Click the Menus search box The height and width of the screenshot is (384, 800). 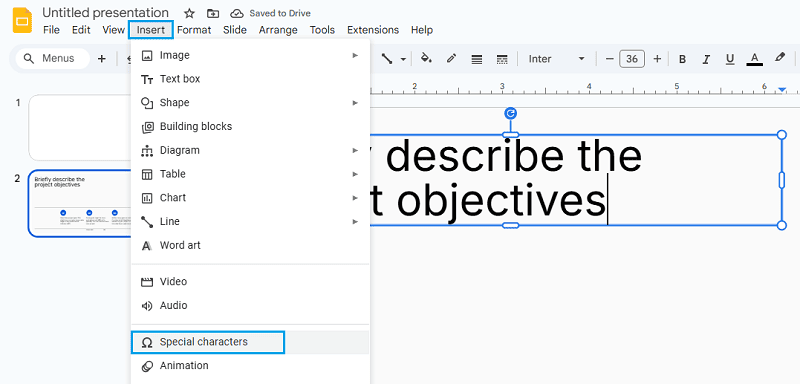point(53,59)
